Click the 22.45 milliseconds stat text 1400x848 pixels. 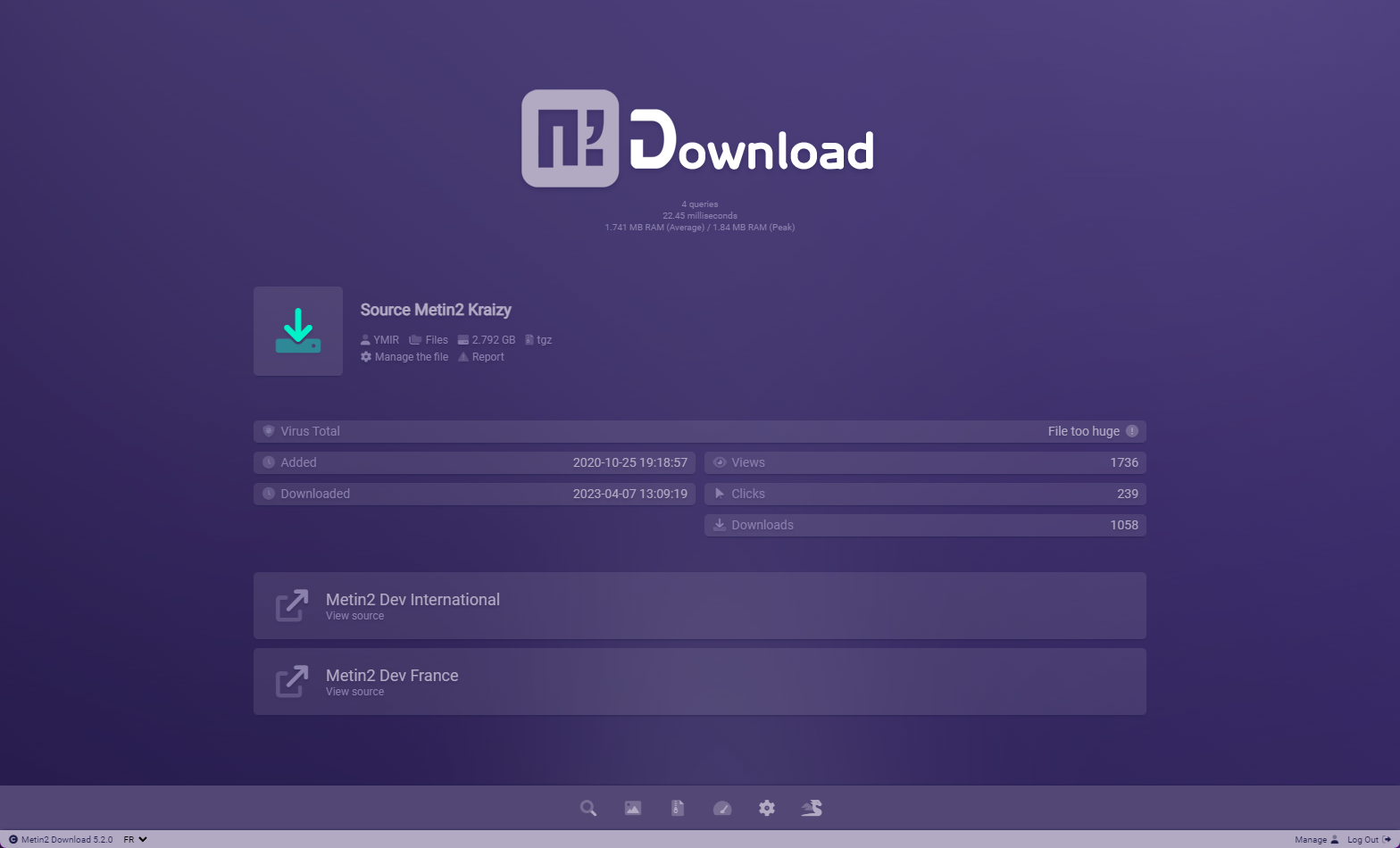pos(700,216)
